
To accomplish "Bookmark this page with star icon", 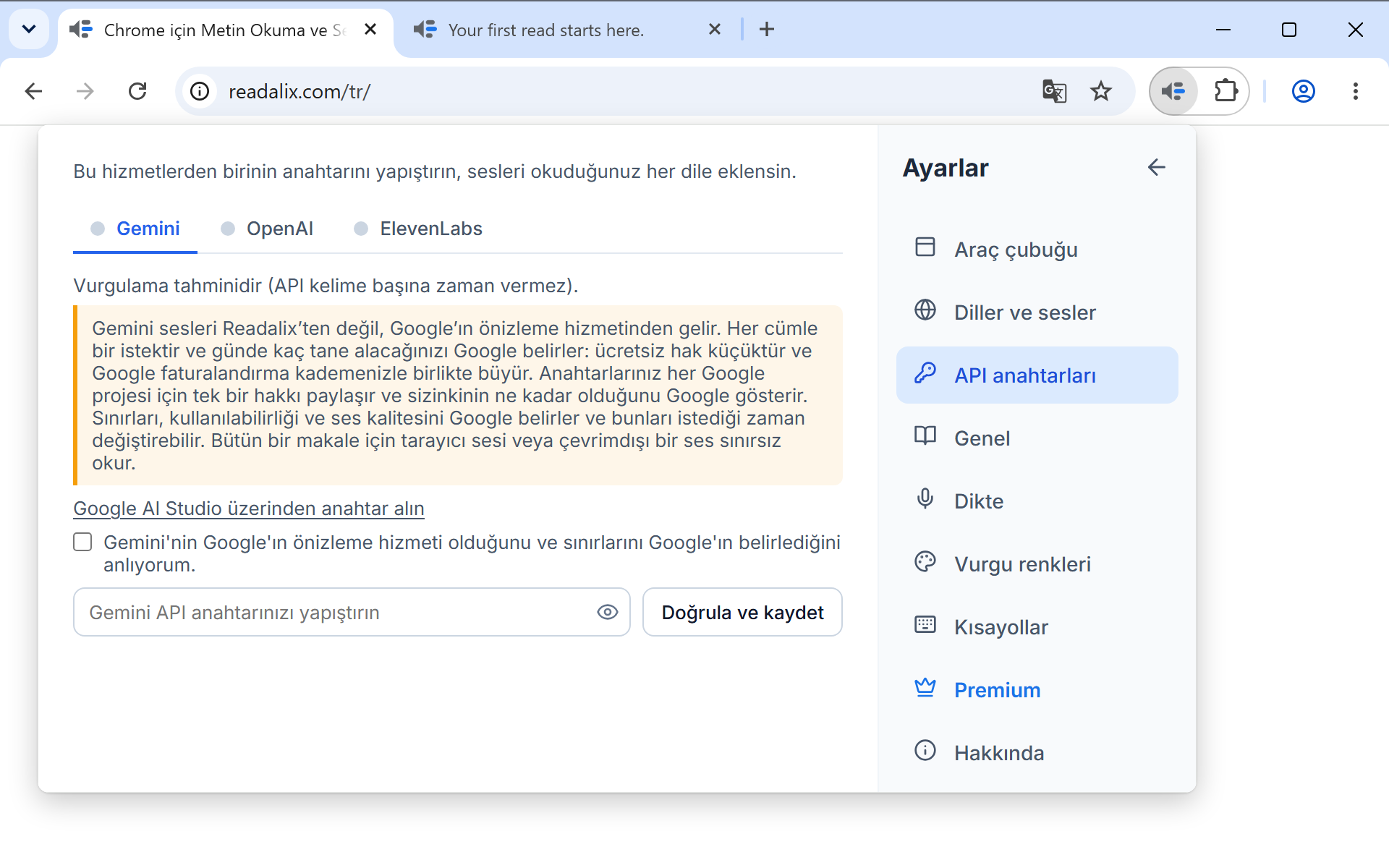I will pos(1101,92).
